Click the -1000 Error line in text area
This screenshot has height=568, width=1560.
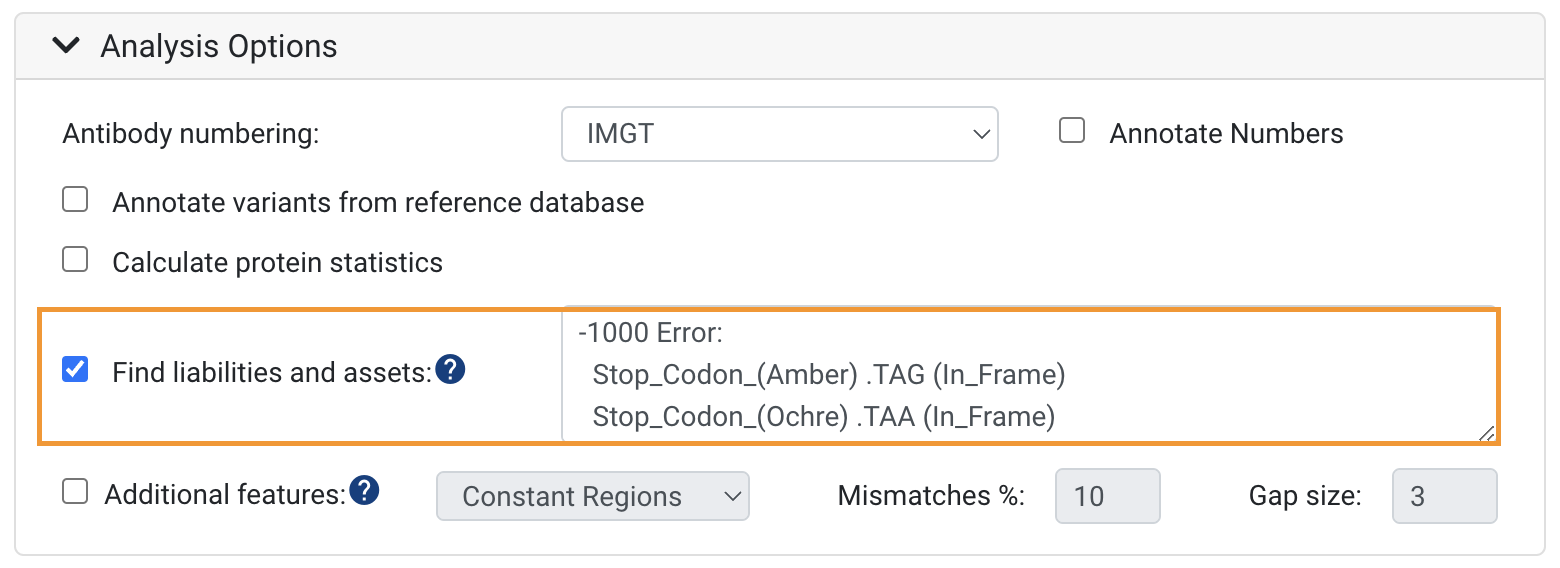pos(657,334)
